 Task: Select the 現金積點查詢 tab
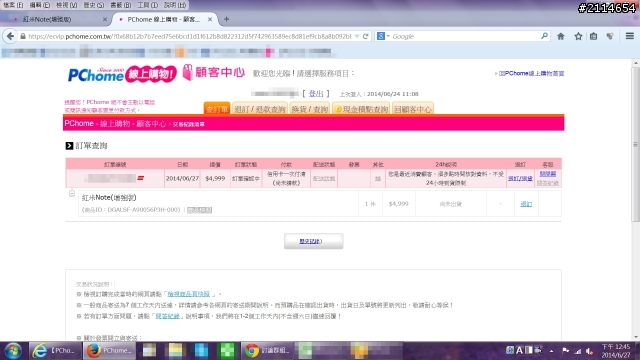(x=361, y=109)
